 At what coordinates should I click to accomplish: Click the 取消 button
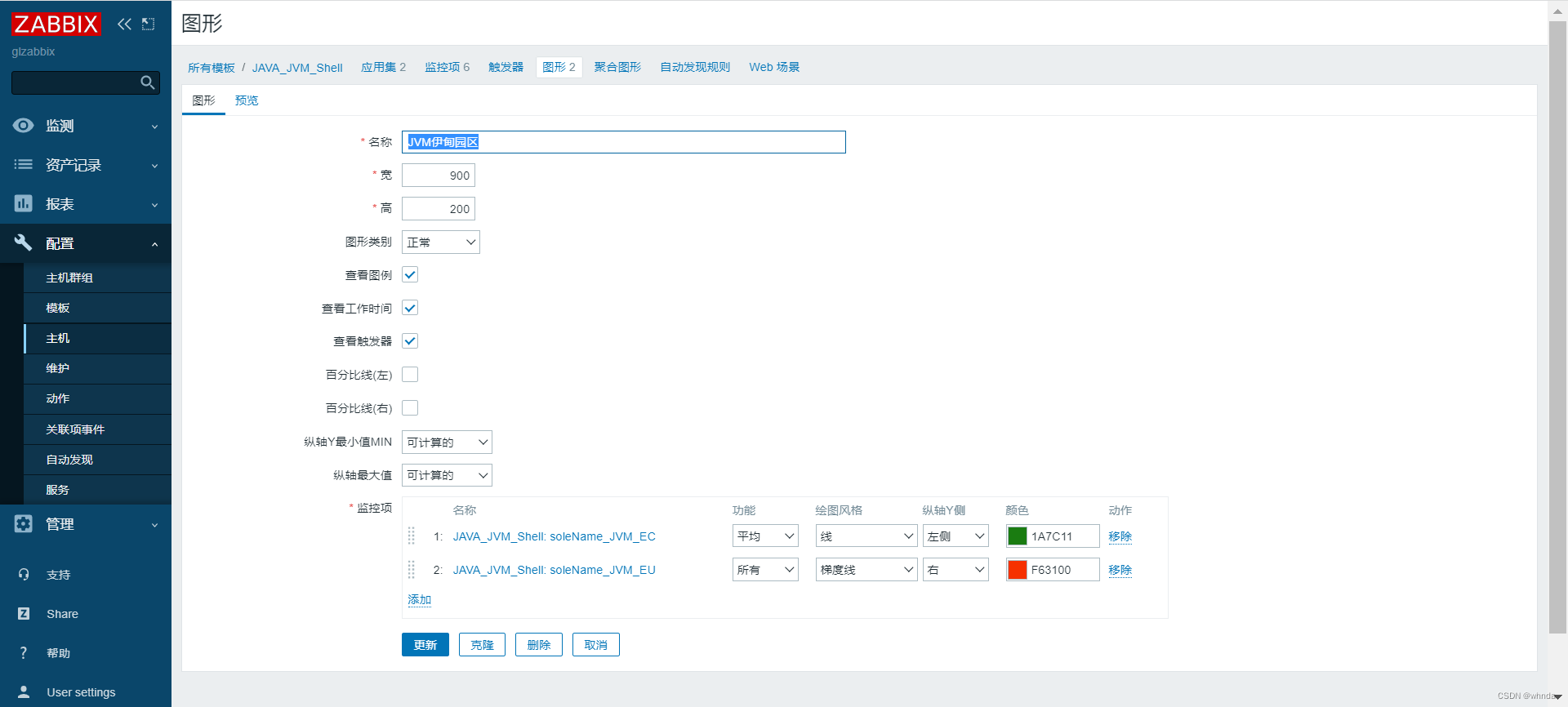point(596,645)
